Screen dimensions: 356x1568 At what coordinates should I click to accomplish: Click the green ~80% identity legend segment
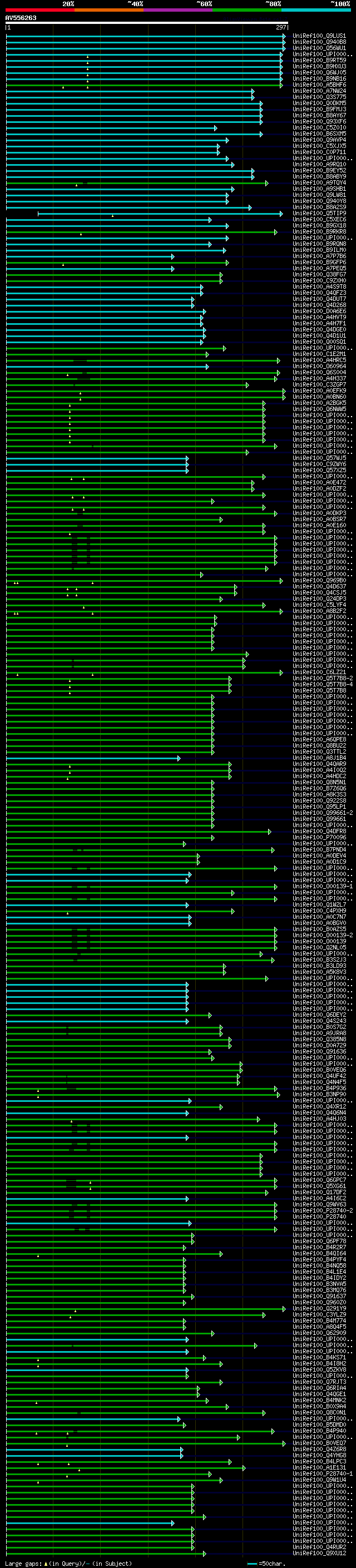(247, 10)
